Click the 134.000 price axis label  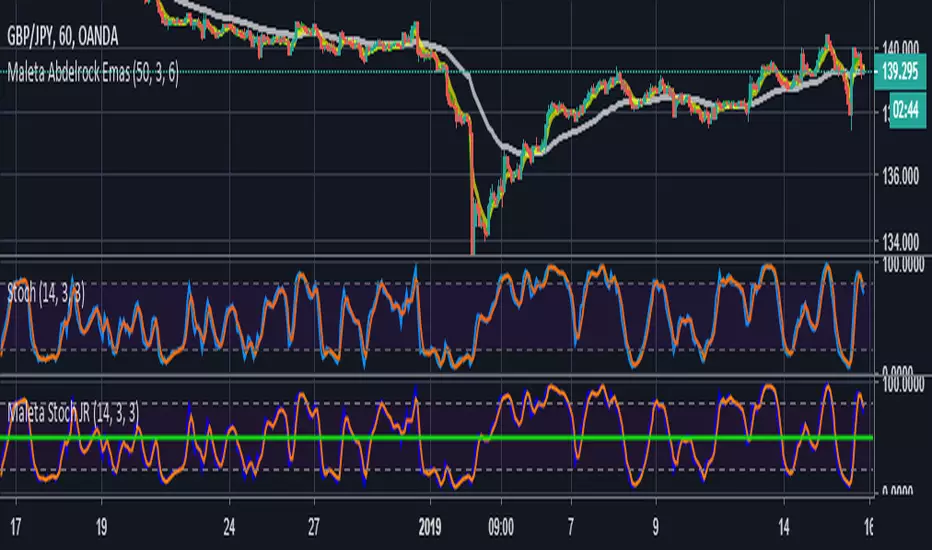[900, 242]
